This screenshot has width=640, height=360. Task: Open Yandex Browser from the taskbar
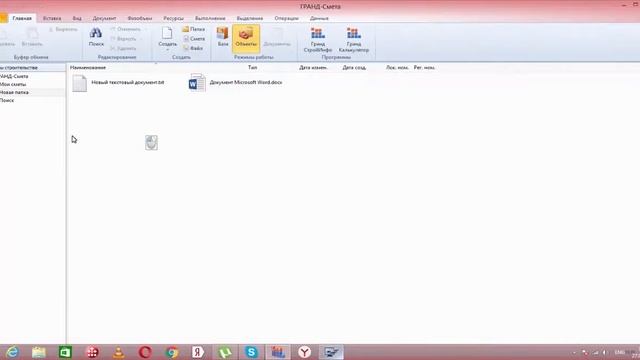(304, 352)
